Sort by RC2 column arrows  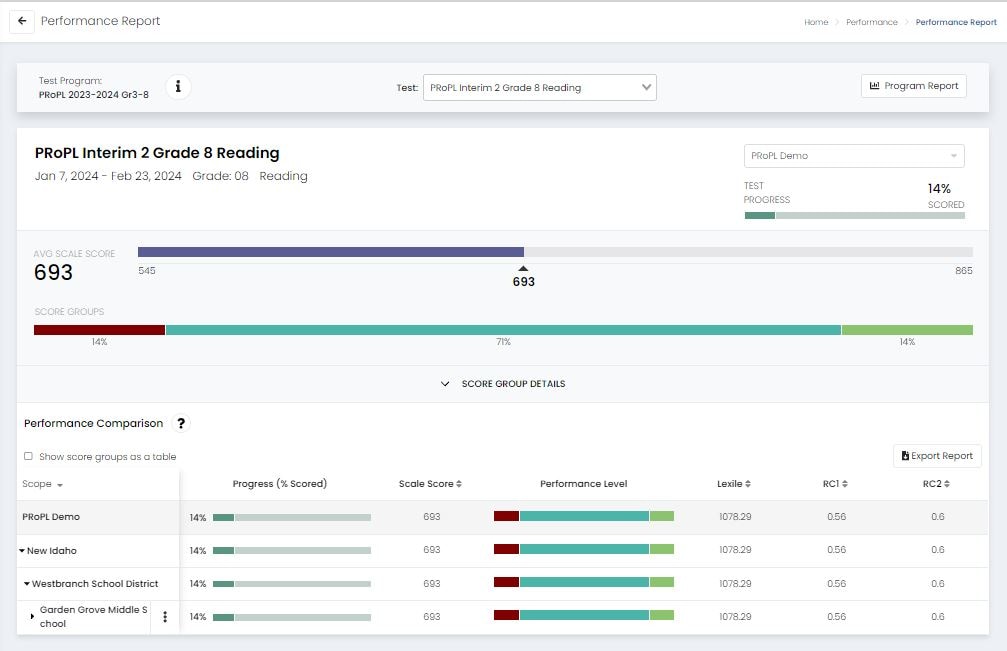tap(946, 484)
